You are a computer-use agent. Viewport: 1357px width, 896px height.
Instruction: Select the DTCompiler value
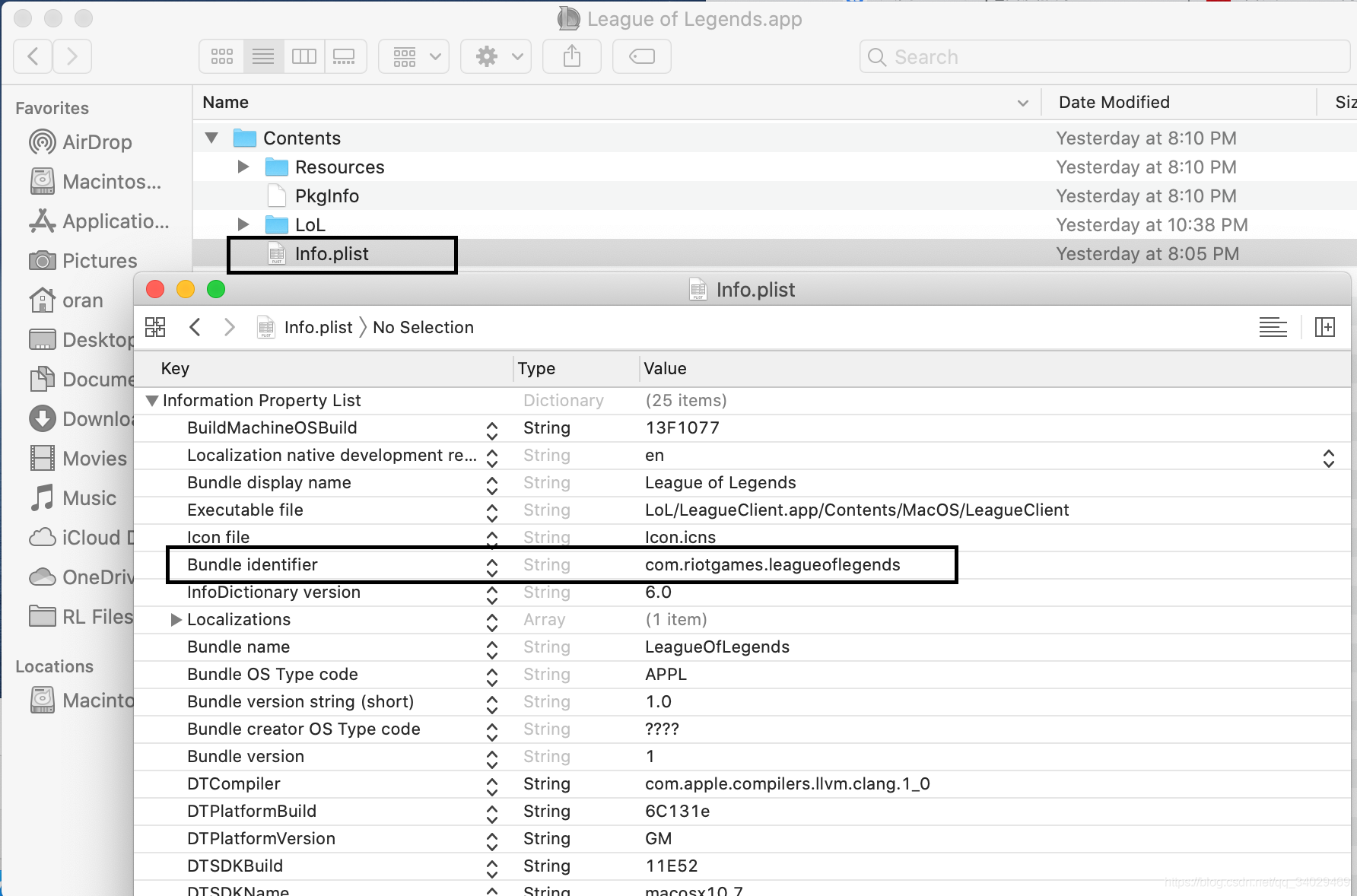coord(787,783)
